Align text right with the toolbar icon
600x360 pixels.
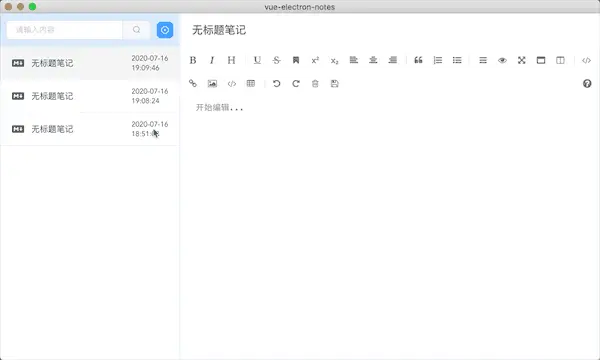(x=393, y=60)
